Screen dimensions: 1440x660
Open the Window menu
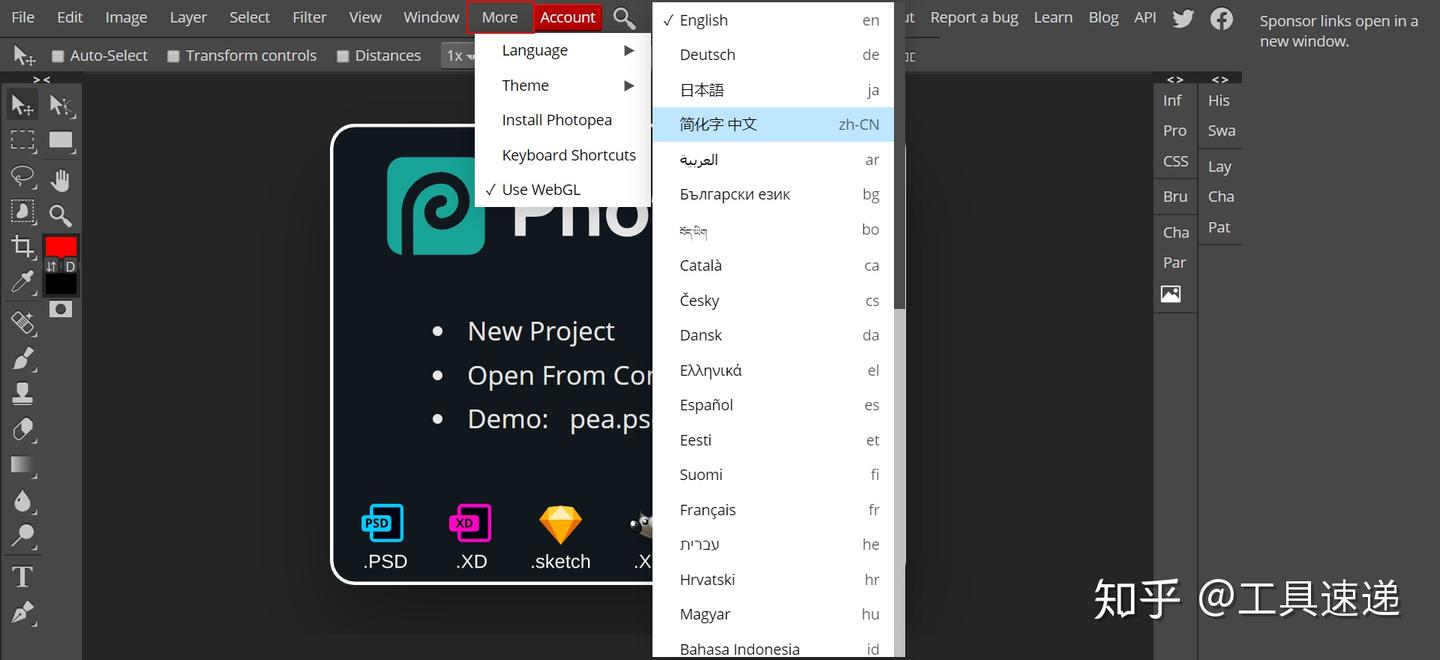tap(431, 17)
